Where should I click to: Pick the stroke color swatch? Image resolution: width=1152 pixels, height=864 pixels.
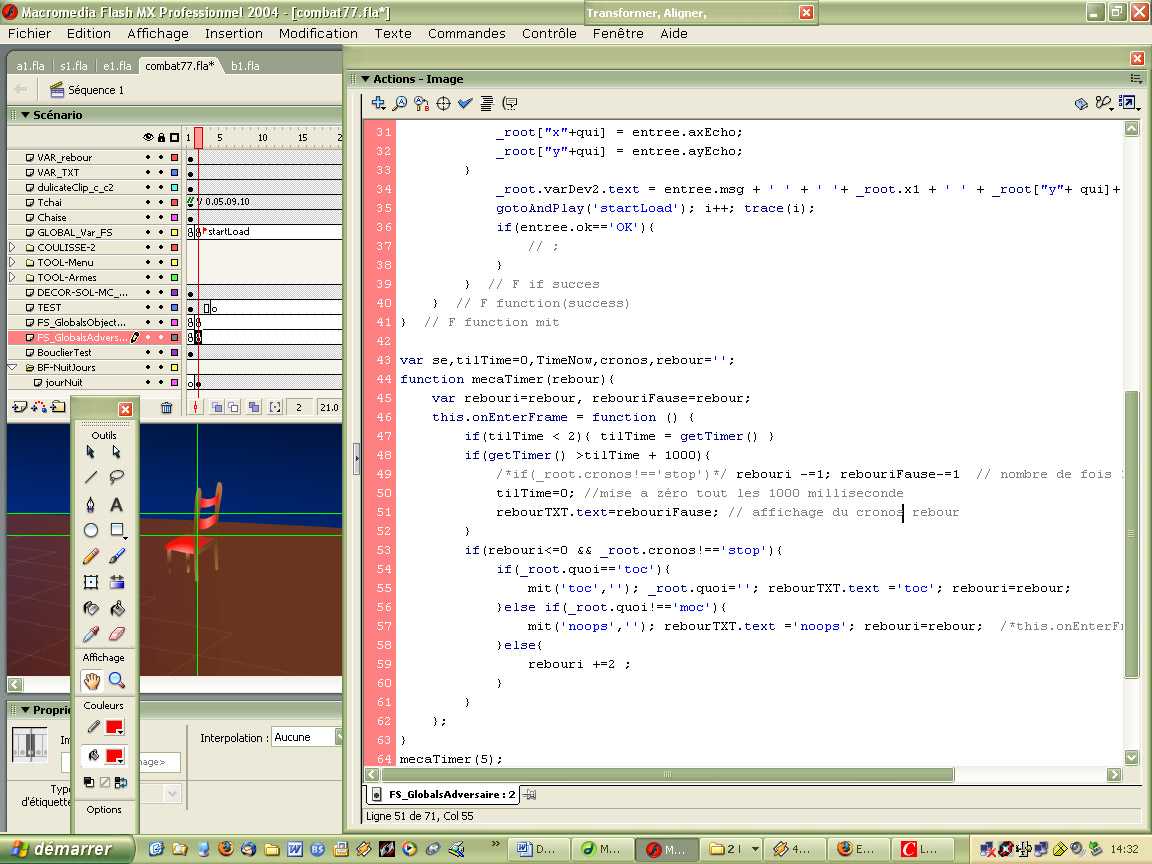114,727
